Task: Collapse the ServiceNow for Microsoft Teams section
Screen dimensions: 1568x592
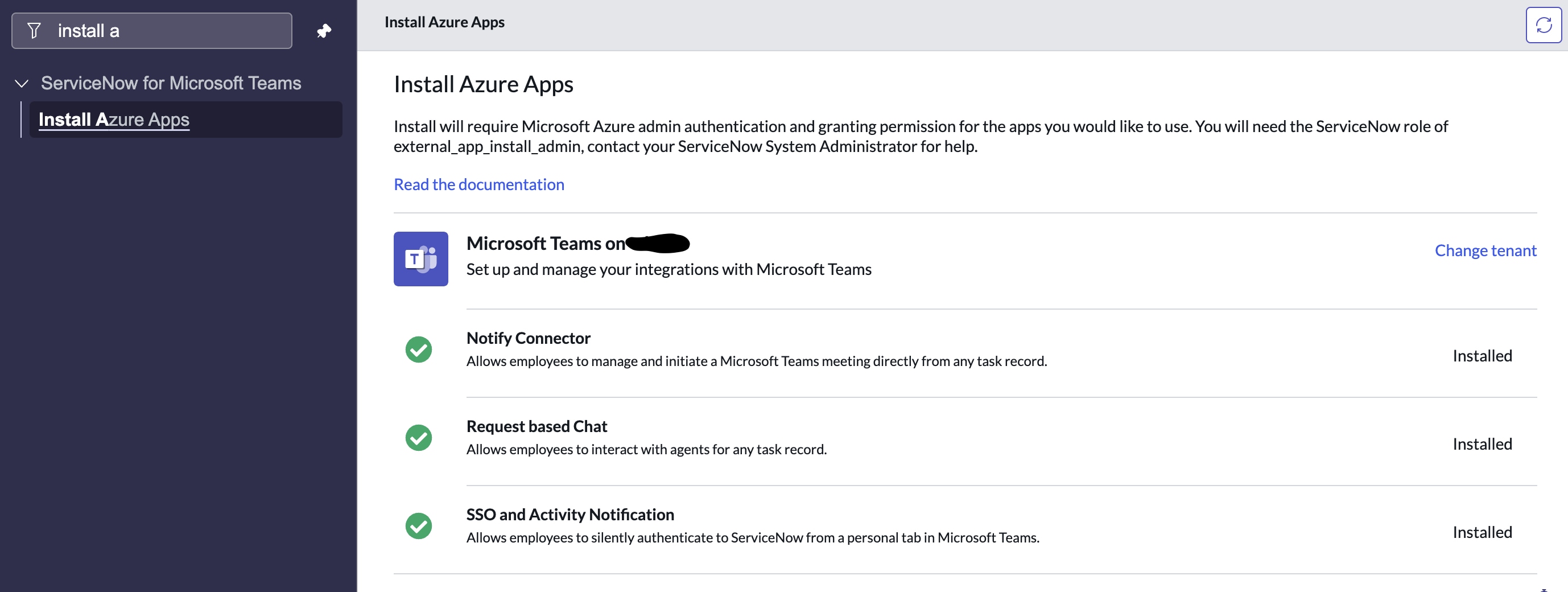Action: pos(22,84)
